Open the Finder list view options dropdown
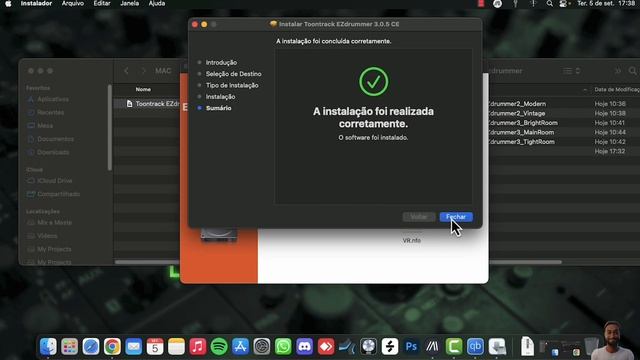 pos(571,71)
